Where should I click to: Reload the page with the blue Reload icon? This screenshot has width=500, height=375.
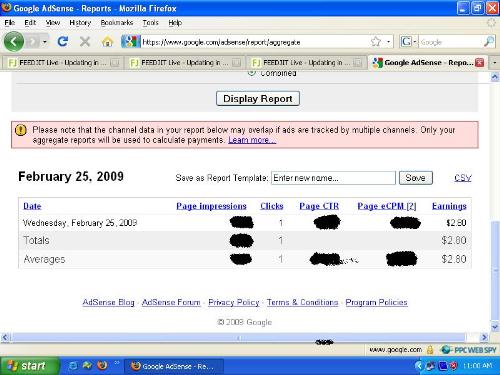[x=63, y=42]
